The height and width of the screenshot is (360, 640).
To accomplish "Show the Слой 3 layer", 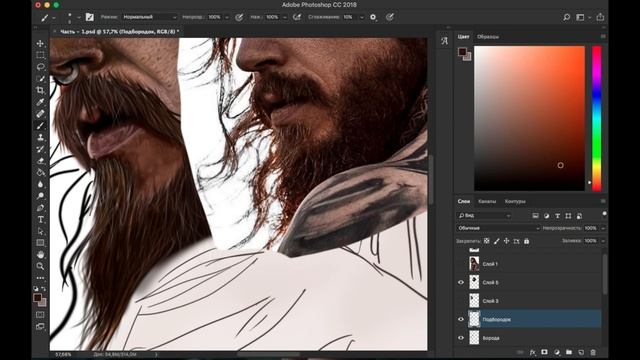I will click(461, 301).
